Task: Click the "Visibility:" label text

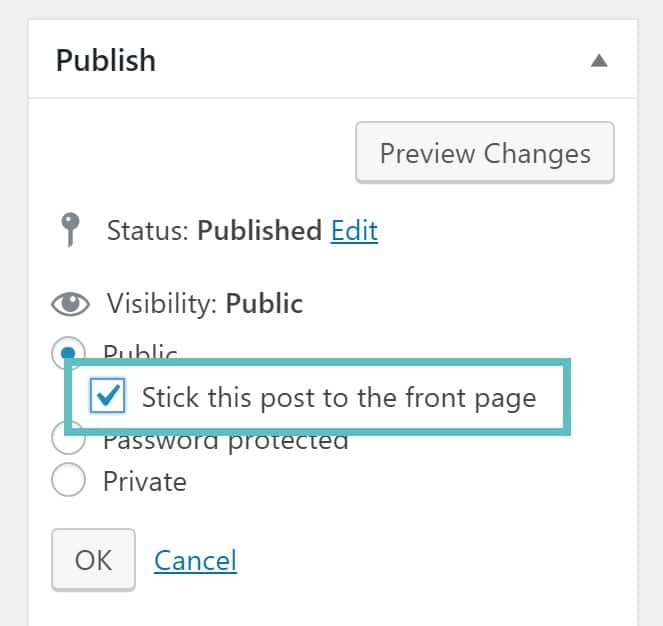Action: point(162,304)
